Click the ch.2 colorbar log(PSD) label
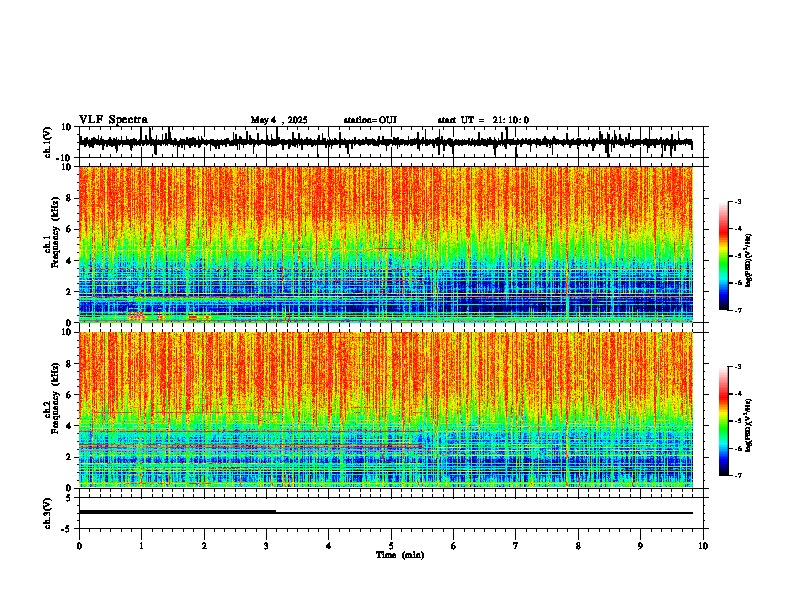The image size is (792, 612). [x=749, y=425]
